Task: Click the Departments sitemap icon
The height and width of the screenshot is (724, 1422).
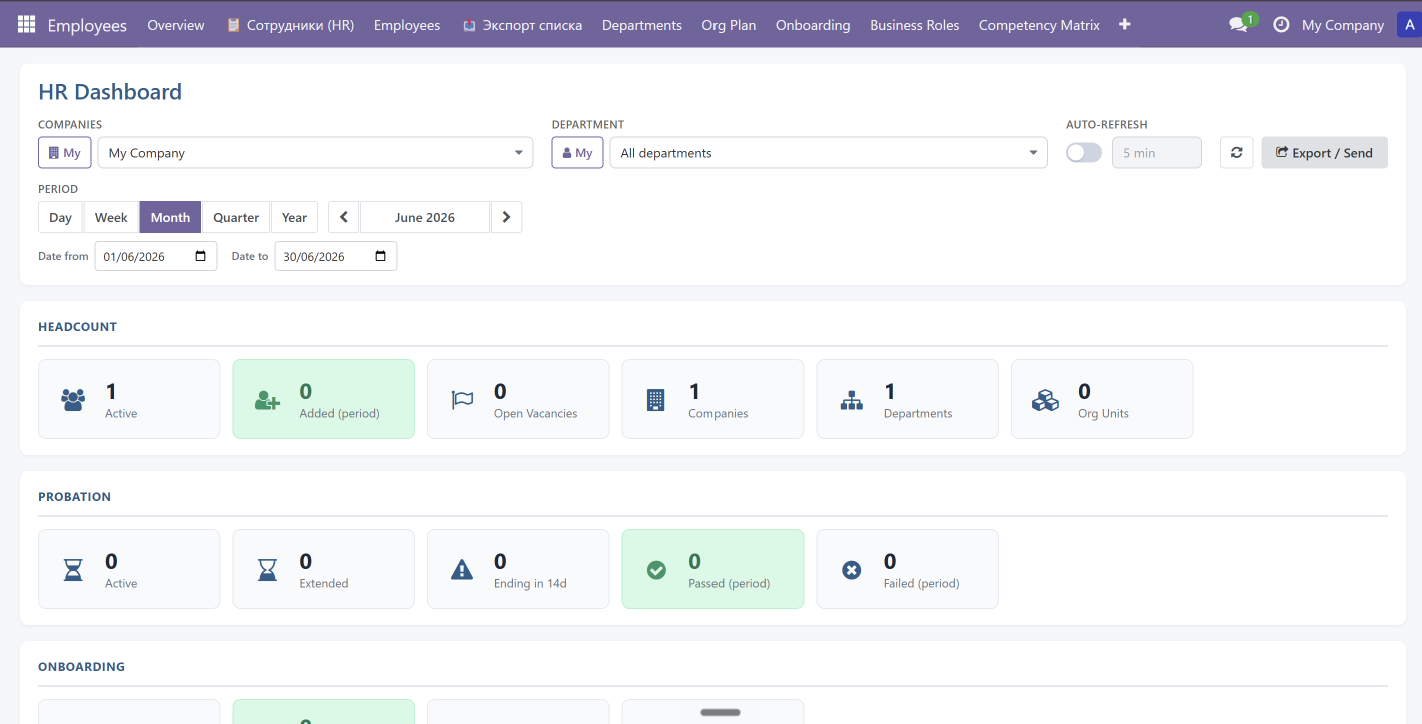Action: (851, 400)
